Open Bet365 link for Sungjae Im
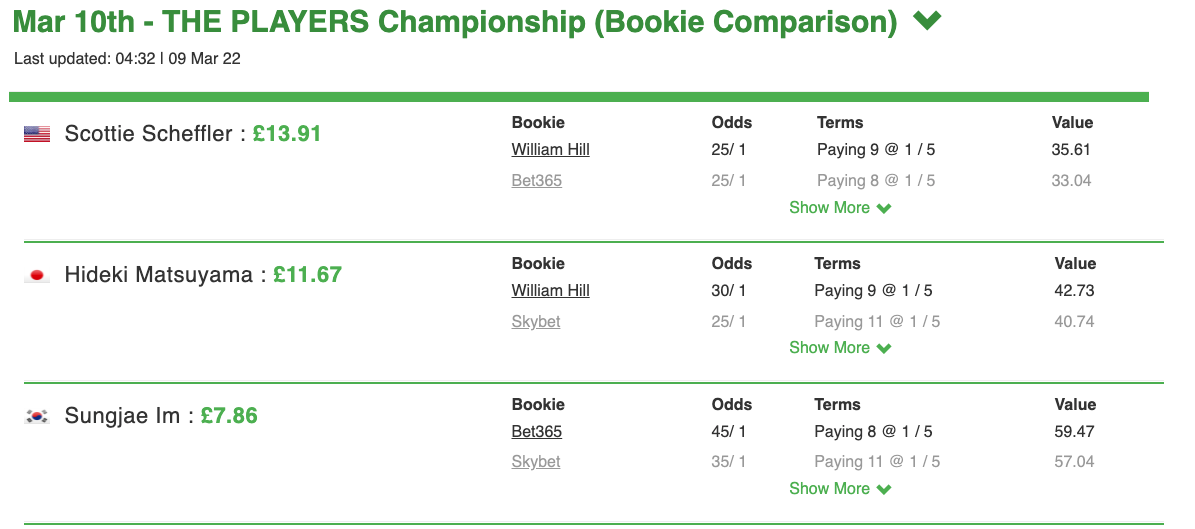Image resolution: width=1195 pixels, height=529 pixels. (537, 431)
